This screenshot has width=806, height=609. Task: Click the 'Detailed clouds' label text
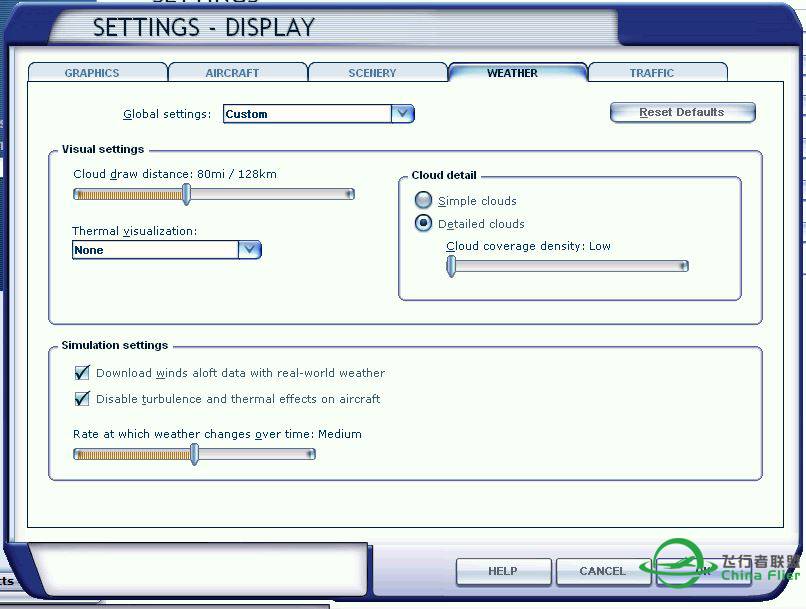coord(481,224)
